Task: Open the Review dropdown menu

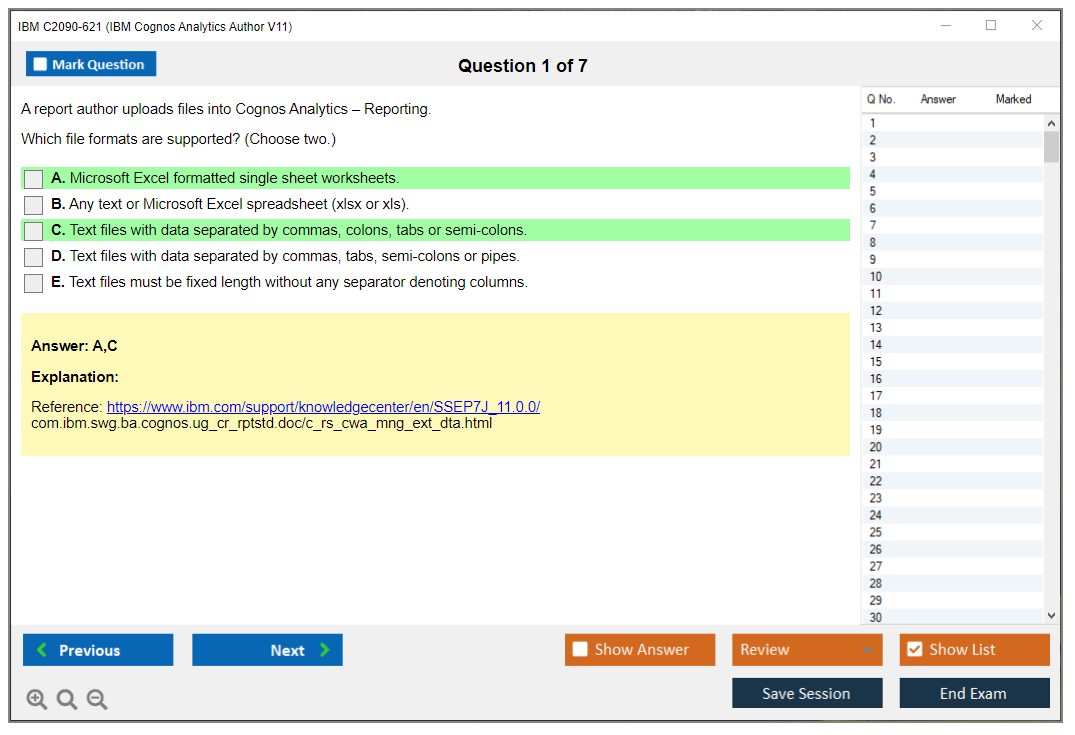Action: click(x=806, y=650)
